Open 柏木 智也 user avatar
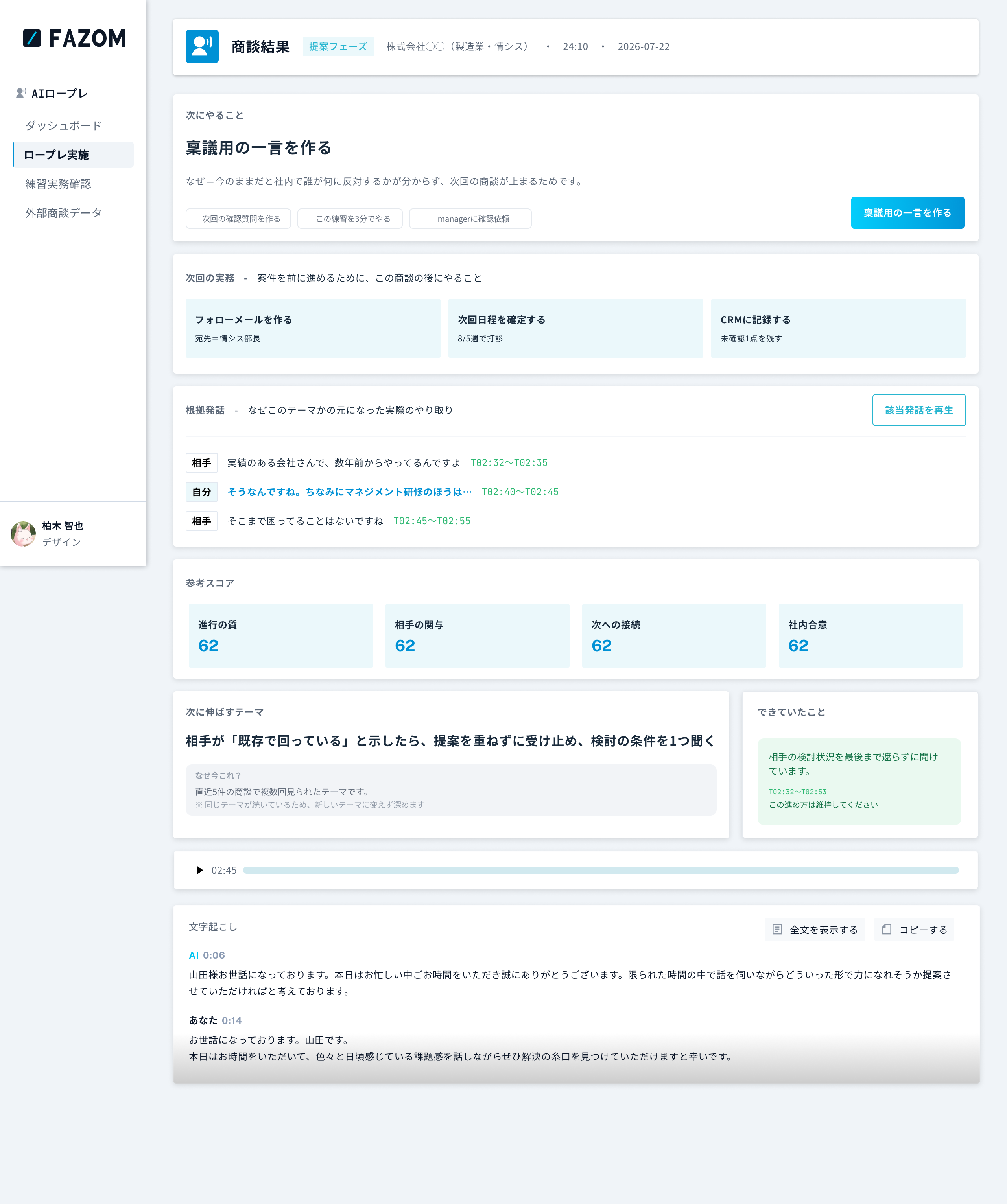The height and width of the screenshot is (1204, 1007). [24, 534]
